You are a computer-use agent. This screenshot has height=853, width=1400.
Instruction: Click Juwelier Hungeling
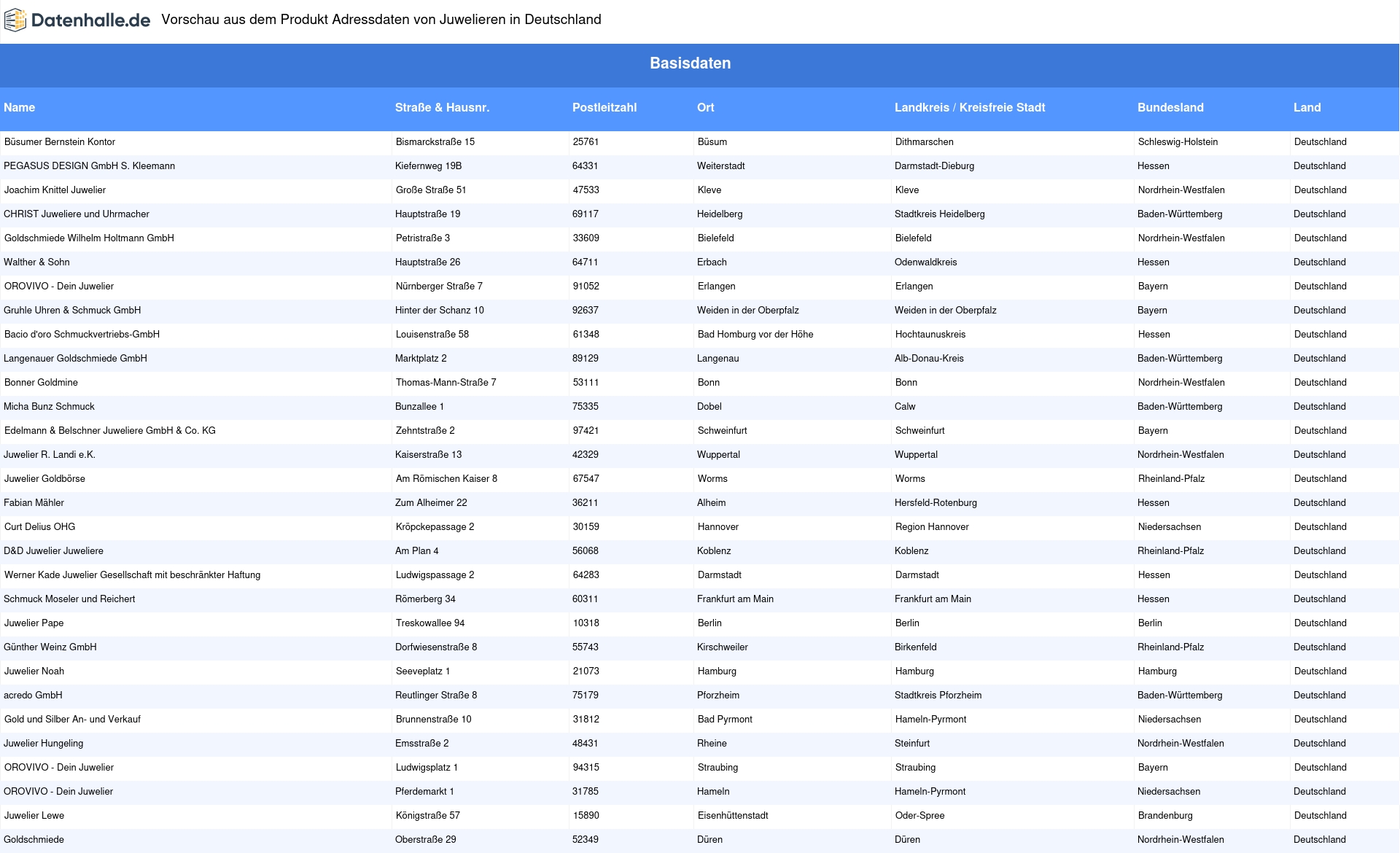click(44, 744)
